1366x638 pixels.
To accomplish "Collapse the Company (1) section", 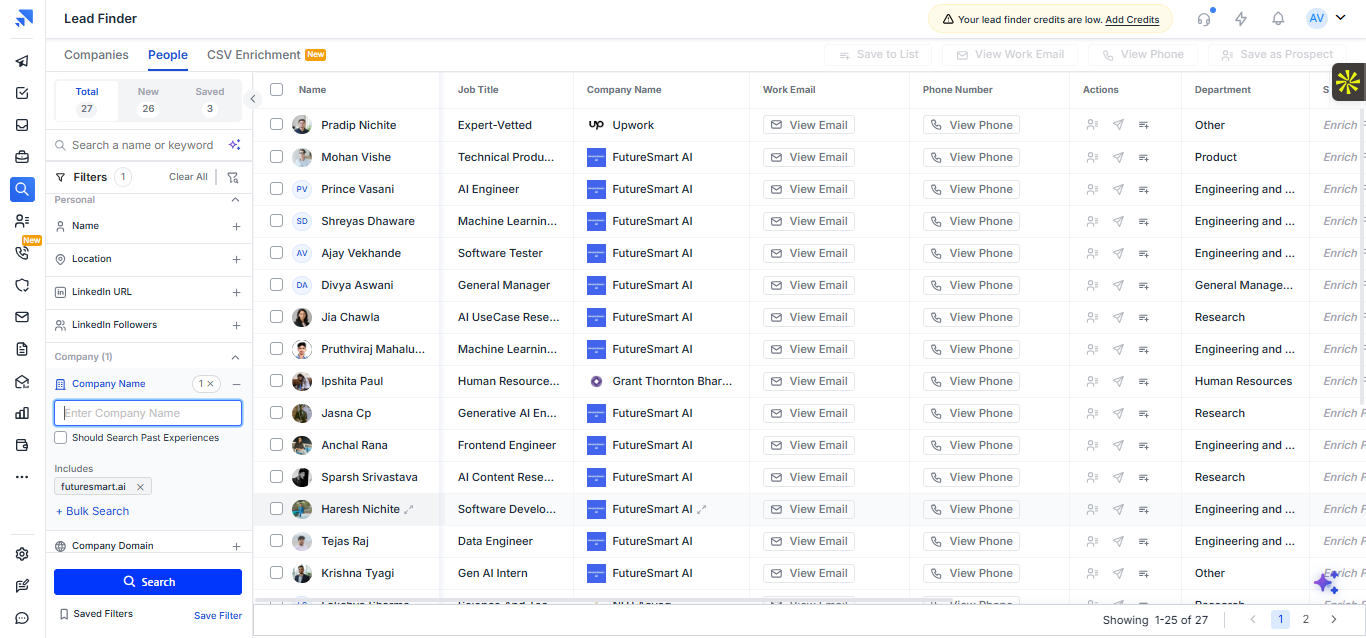I will [236, 357].
